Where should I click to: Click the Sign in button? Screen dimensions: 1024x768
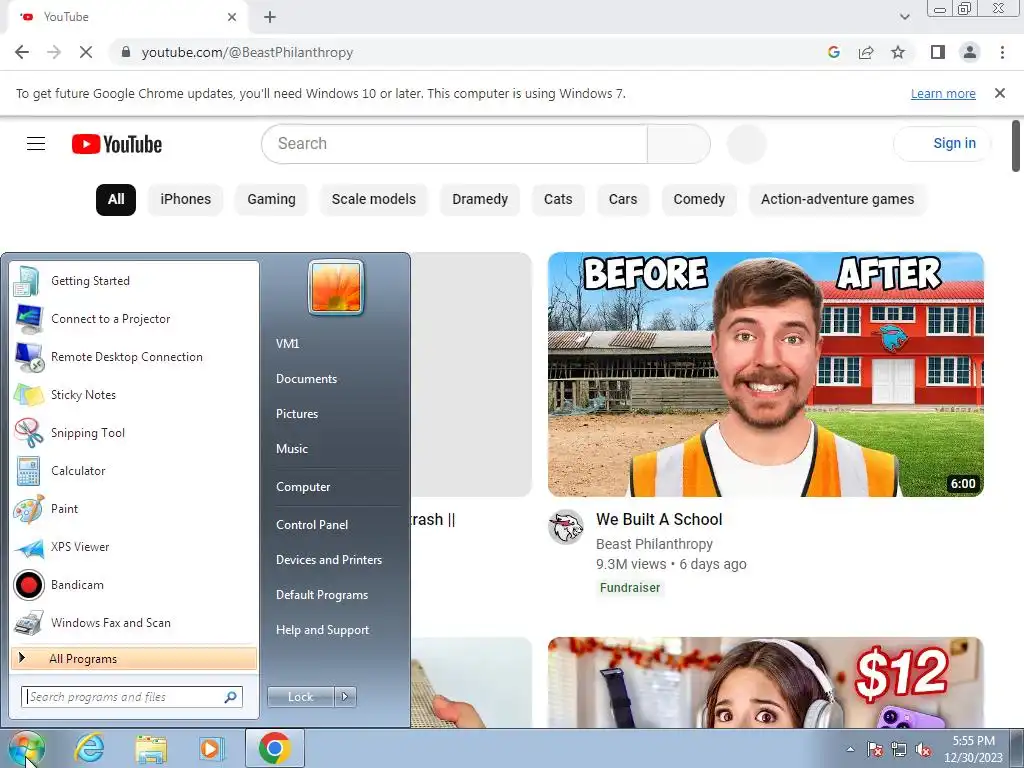(x=942, y=144)
